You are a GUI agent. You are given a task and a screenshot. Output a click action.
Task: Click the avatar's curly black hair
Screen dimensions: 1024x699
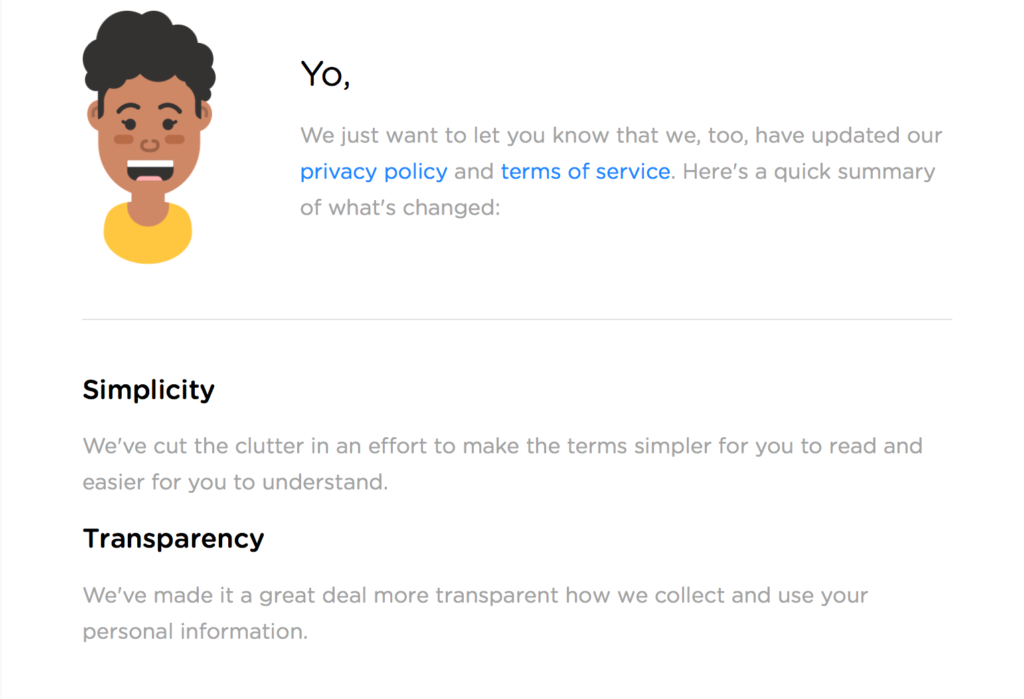click(x=150, y=49)
